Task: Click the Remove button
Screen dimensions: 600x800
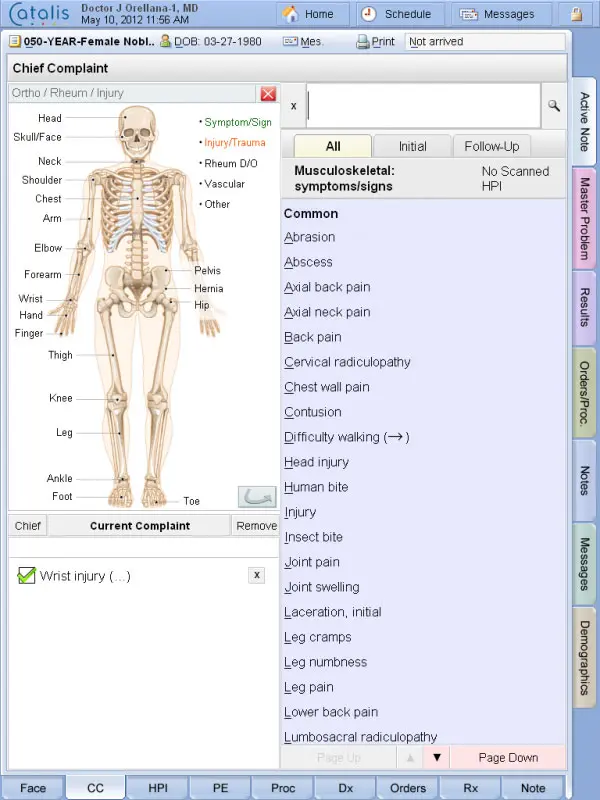Action: coord(257,526)
